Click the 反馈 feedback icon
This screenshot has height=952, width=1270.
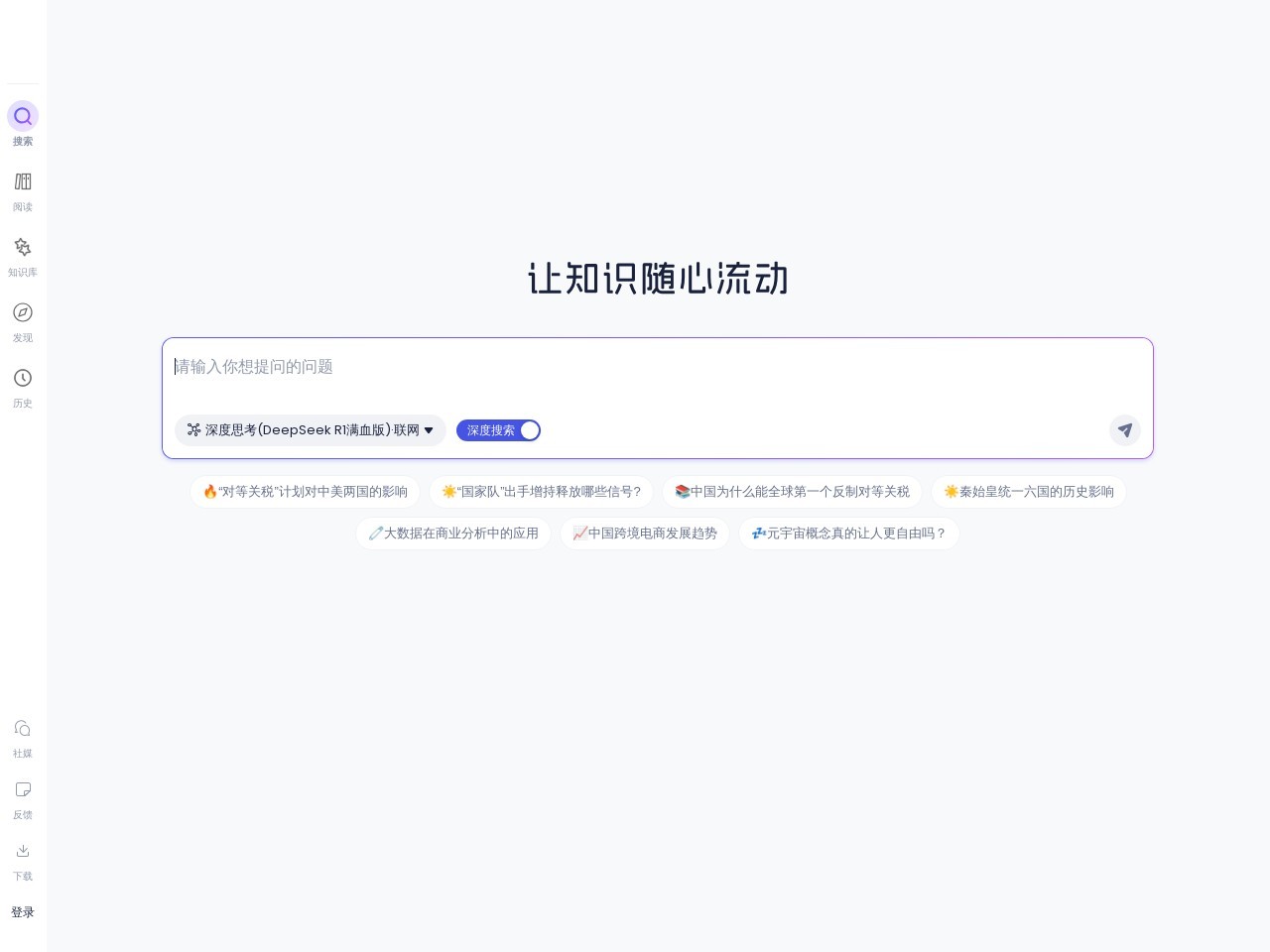[22, 789]
